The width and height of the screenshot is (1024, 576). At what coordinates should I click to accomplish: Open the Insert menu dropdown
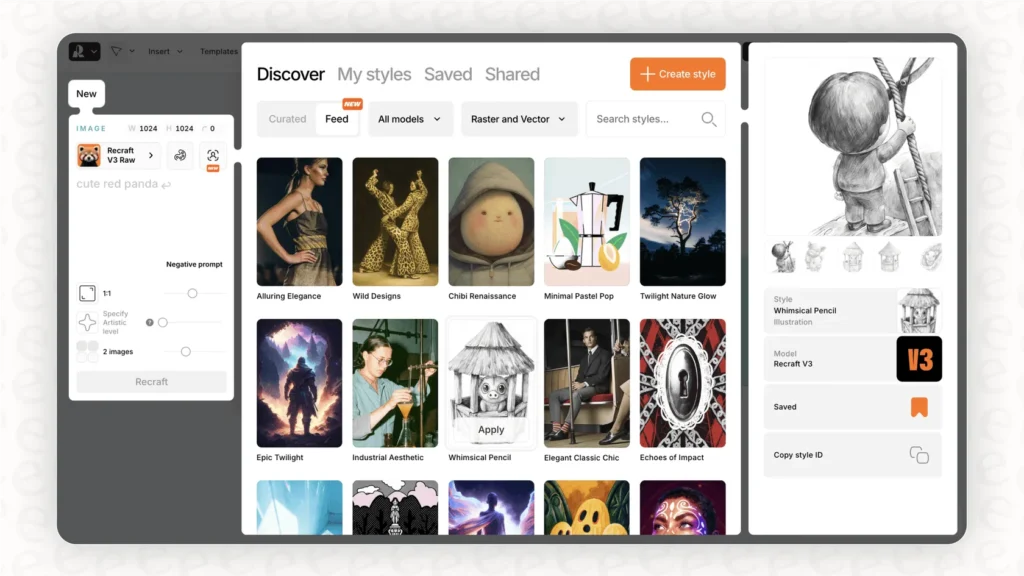165,51
